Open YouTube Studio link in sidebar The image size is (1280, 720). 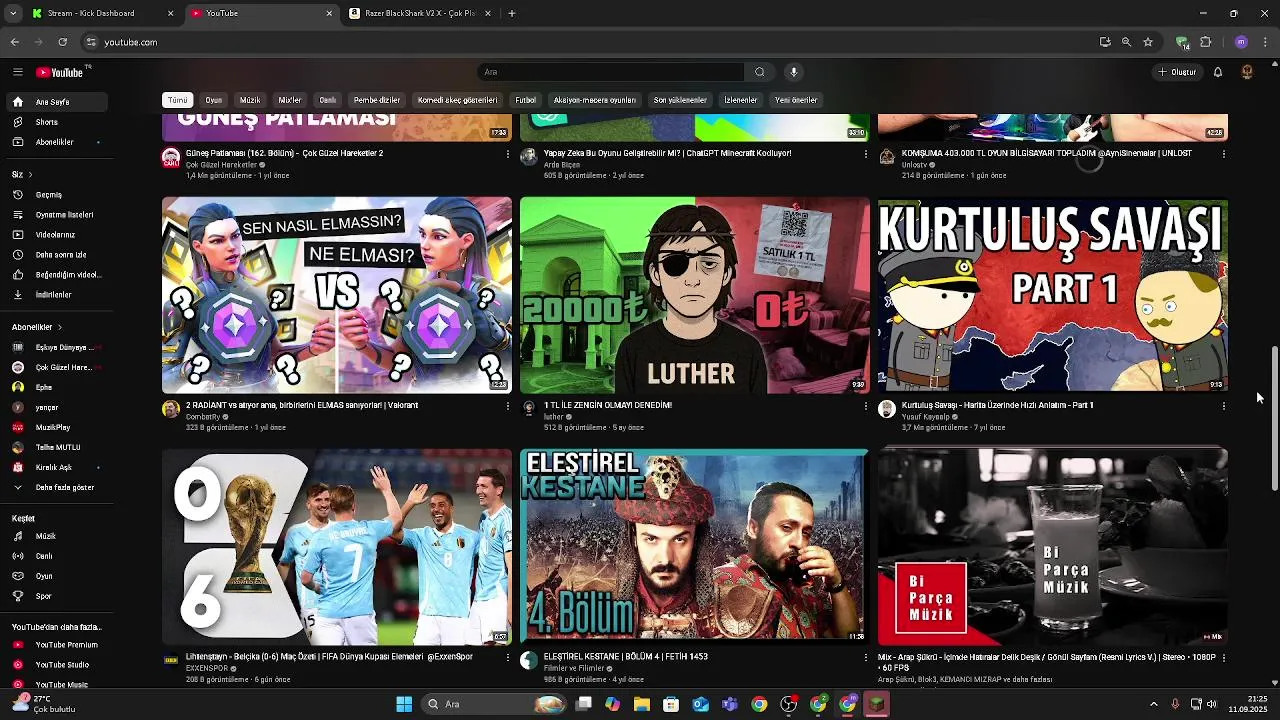[58, 665]
